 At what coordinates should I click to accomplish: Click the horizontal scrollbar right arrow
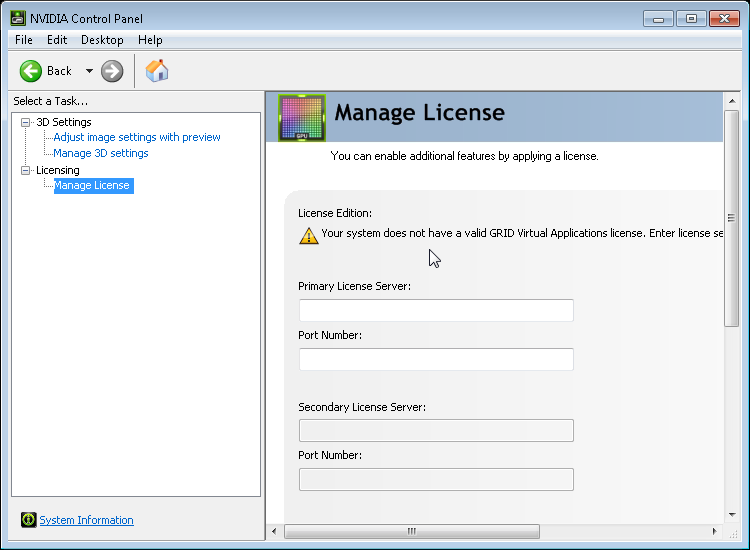pos(715,531)
